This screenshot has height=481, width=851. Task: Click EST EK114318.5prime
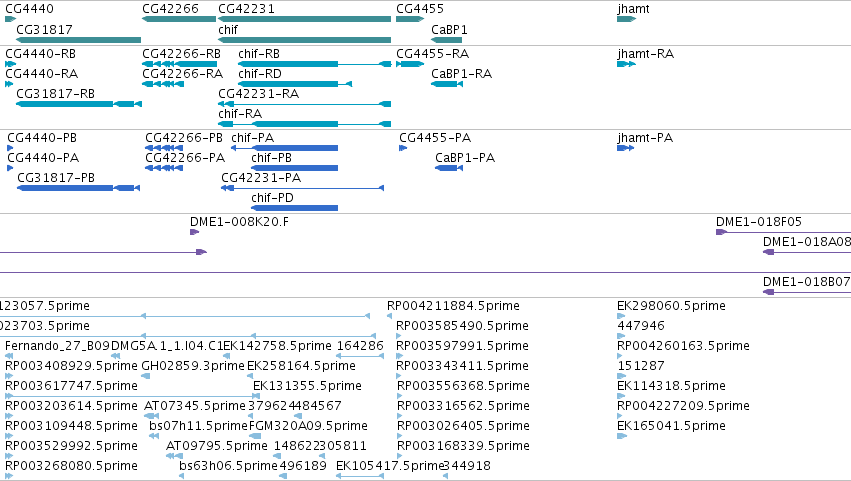(671, 386)
